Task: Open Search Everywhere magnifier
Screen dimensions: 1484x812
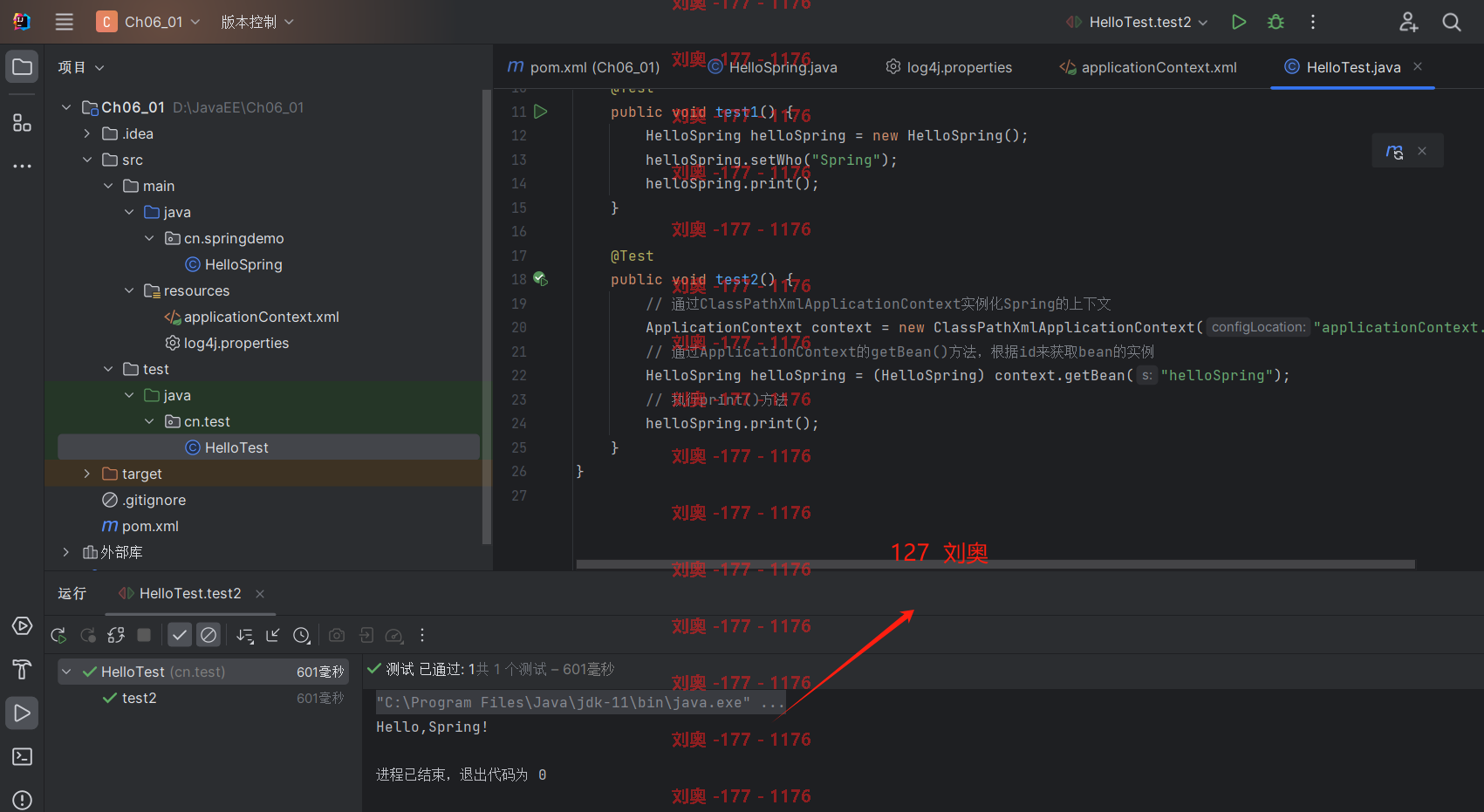Action: point(1452,22)
